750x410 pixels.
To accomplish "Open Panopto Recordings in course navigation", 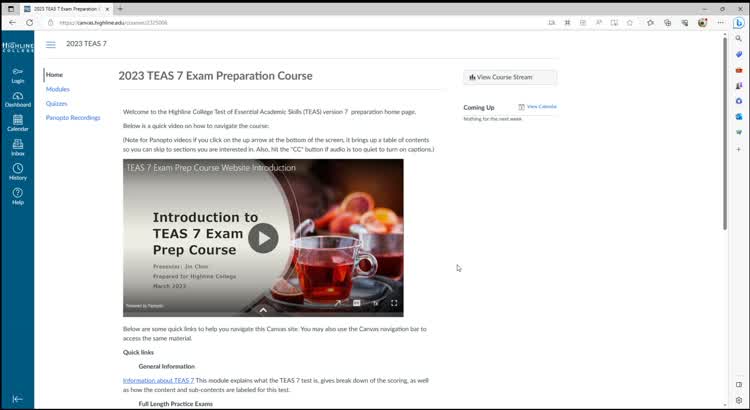I will point(73,118).
